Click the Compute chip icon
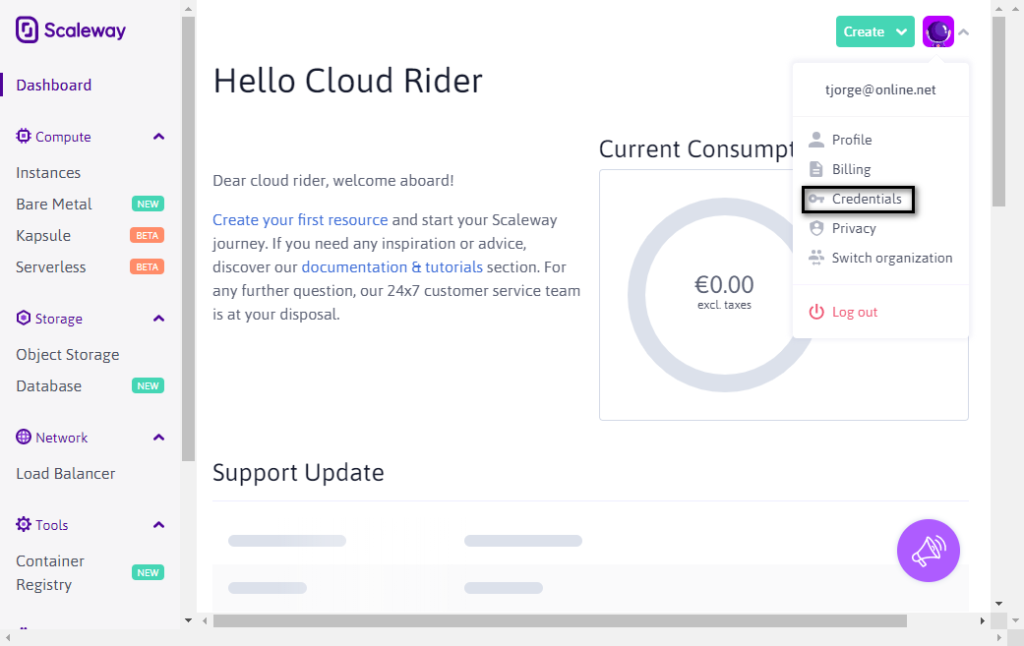 pyautogui.click(x=24, y=136)
